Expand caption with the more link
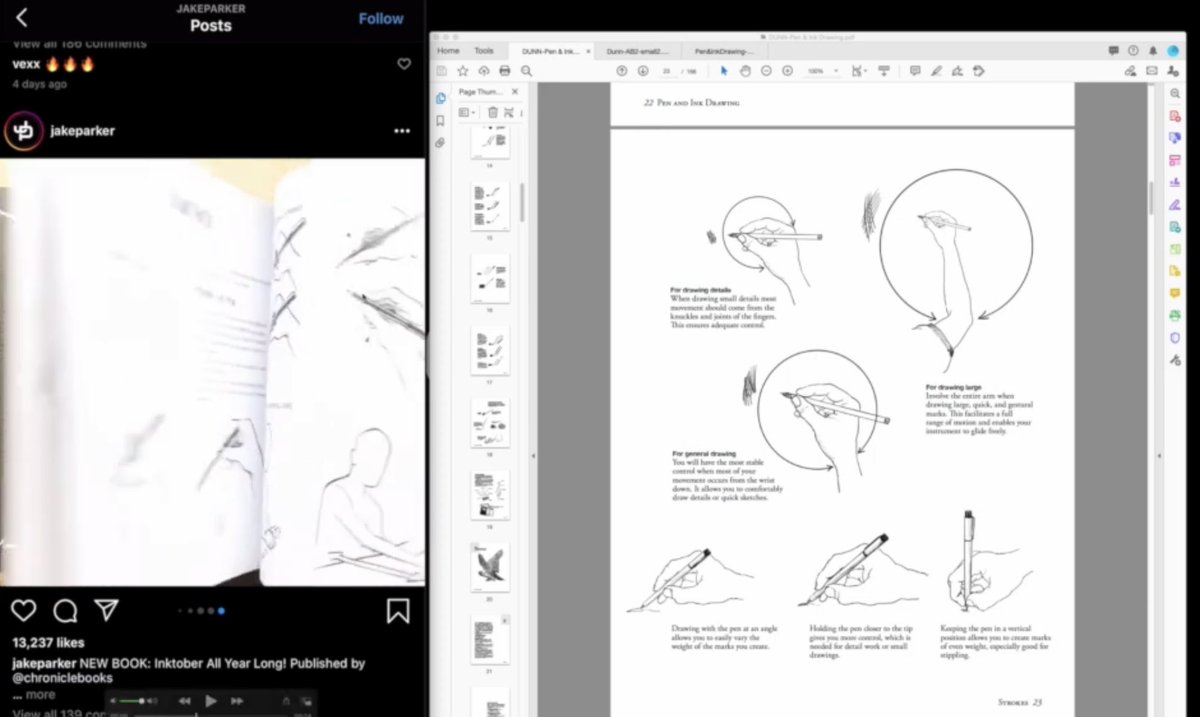This screenshot has height=717, width=1200. point(39,694)
